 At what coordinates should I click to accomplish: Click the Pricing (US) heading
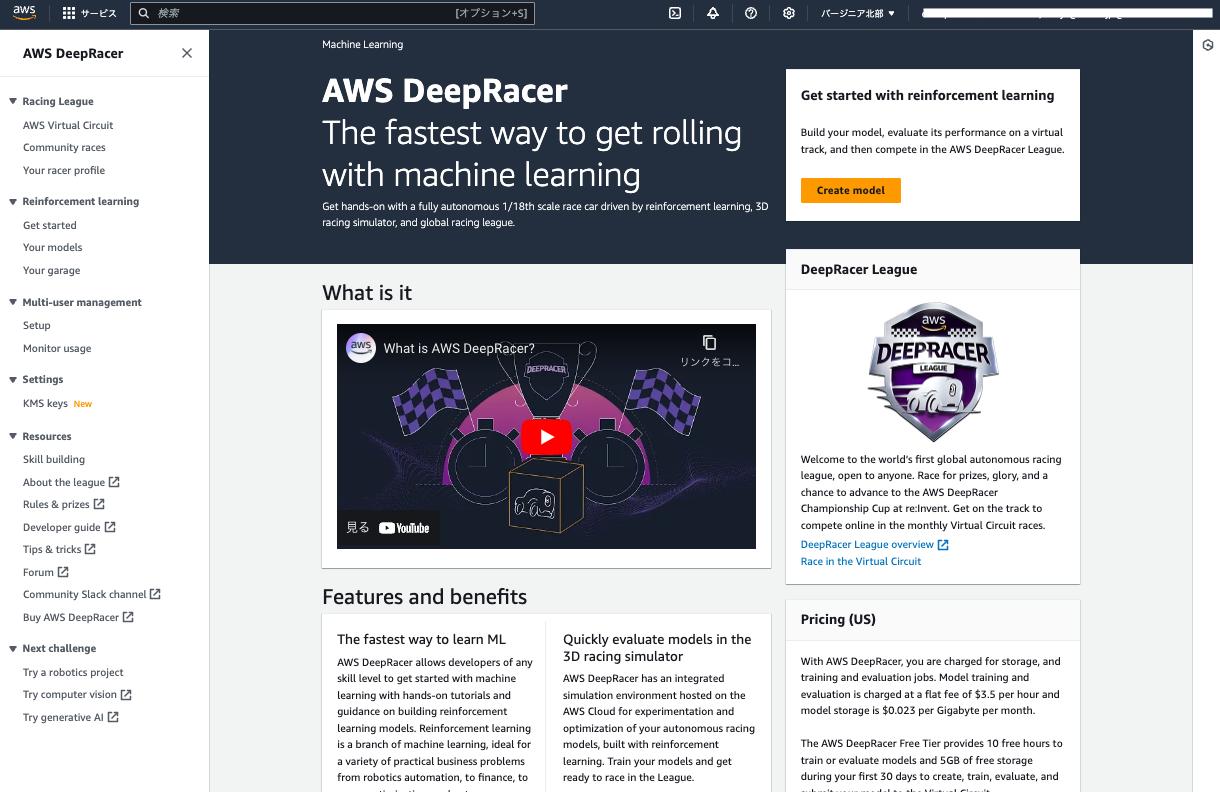838,619
